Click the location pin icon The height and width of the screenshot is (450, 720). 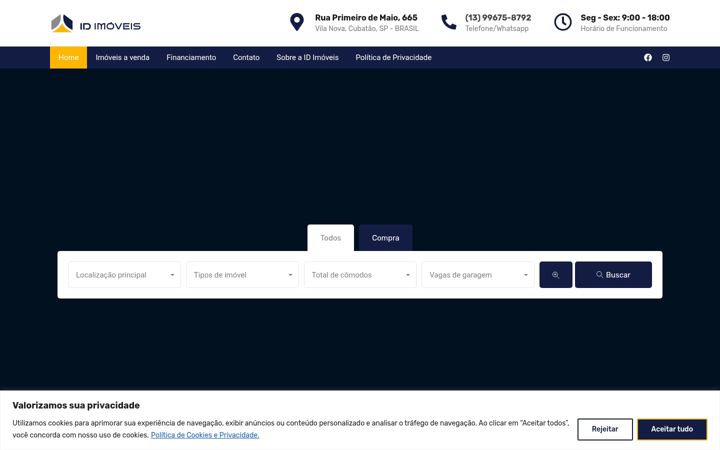click(297, 22)
